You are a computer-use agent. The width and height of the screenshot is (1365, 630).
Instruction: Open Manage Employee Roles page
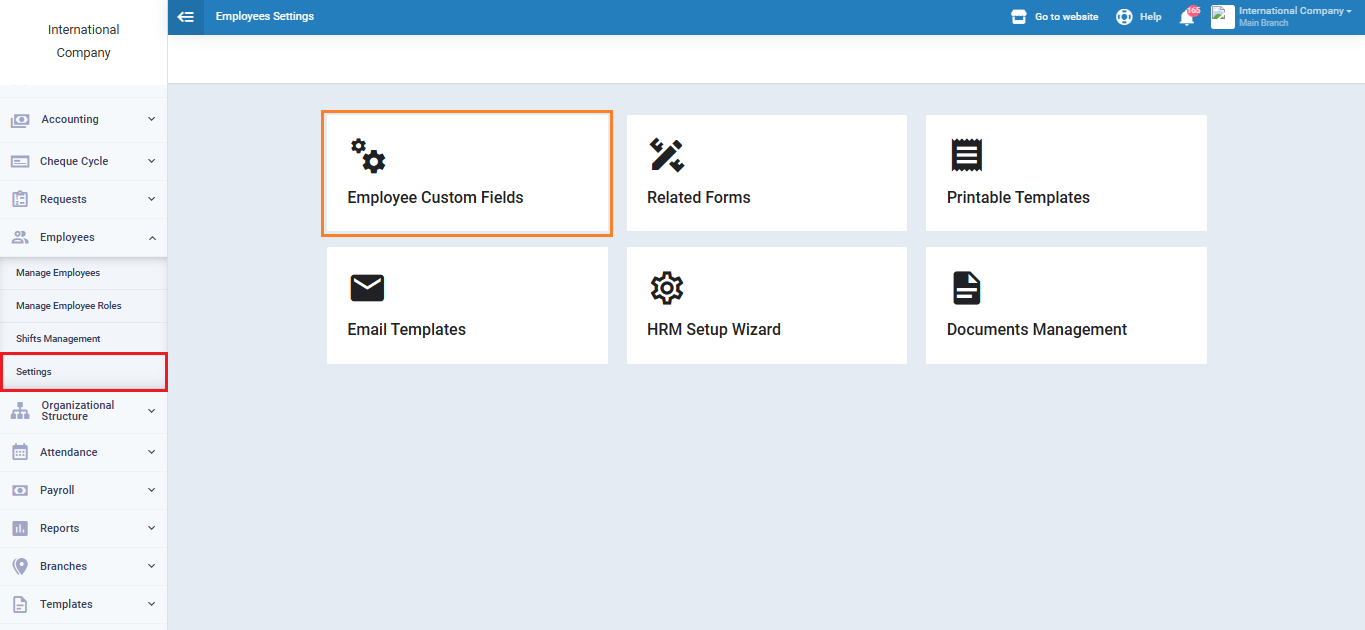point(69,306)
